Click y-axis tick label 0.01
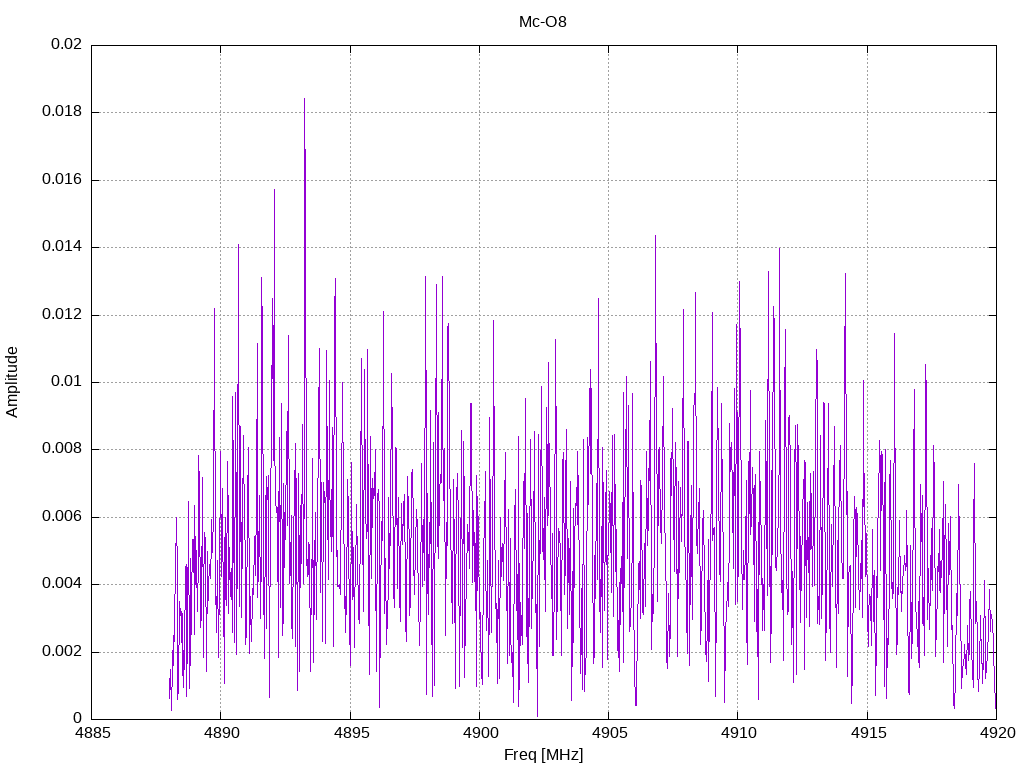Viewport: 1024px width, 768px height. (67, 382)
